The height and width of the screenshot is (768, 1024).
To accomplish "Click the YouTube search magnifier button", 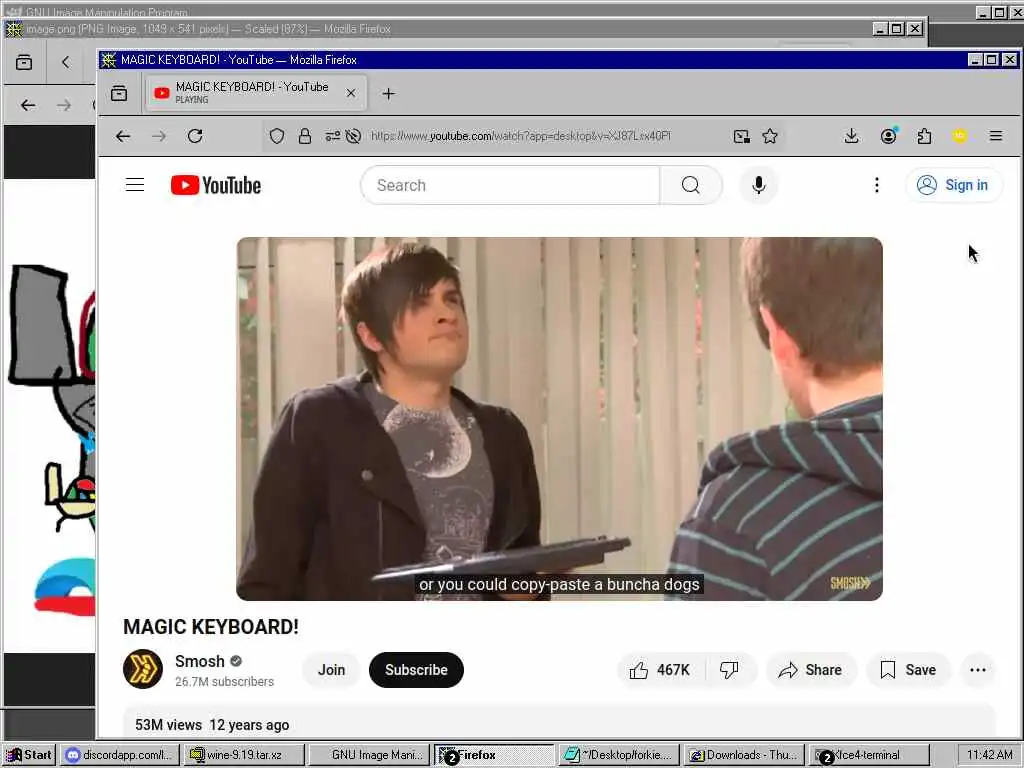I will click(691, 185).
